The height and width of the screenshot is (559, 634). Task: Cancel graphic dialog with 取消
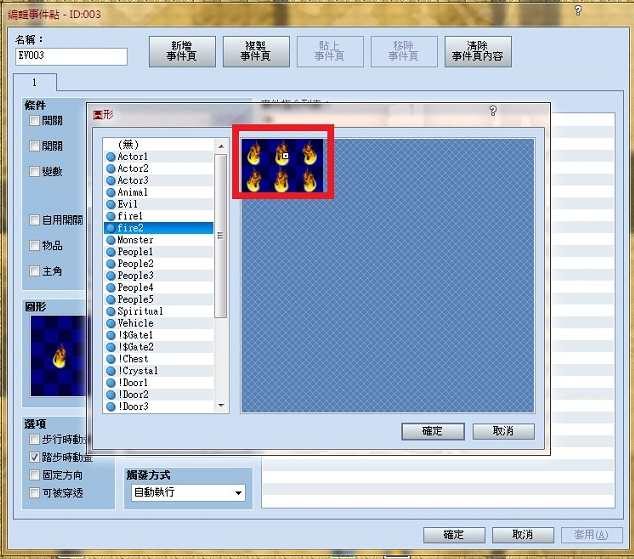coord(503,431)
